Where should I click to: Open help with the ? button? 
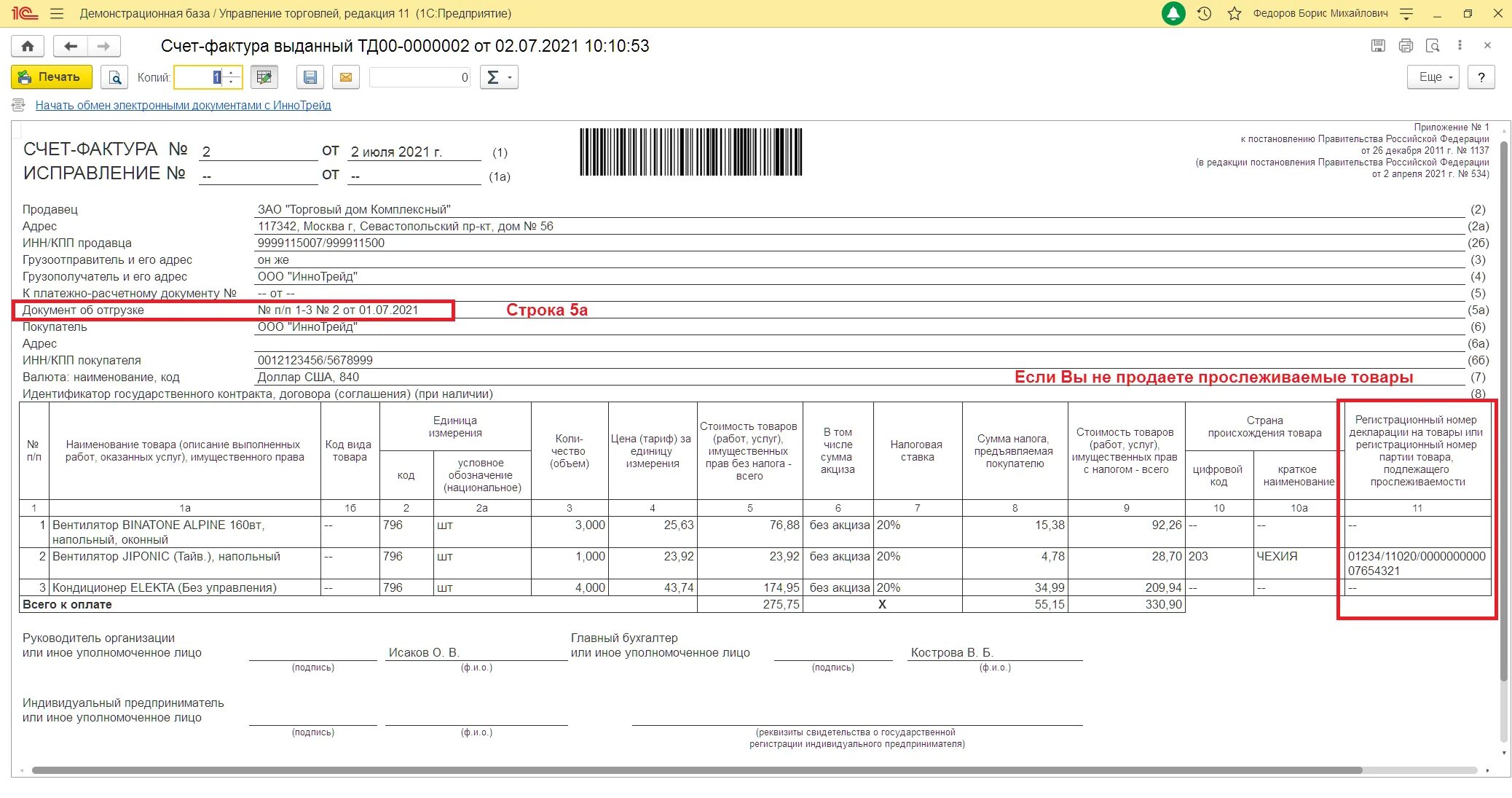click(1481, 77)
